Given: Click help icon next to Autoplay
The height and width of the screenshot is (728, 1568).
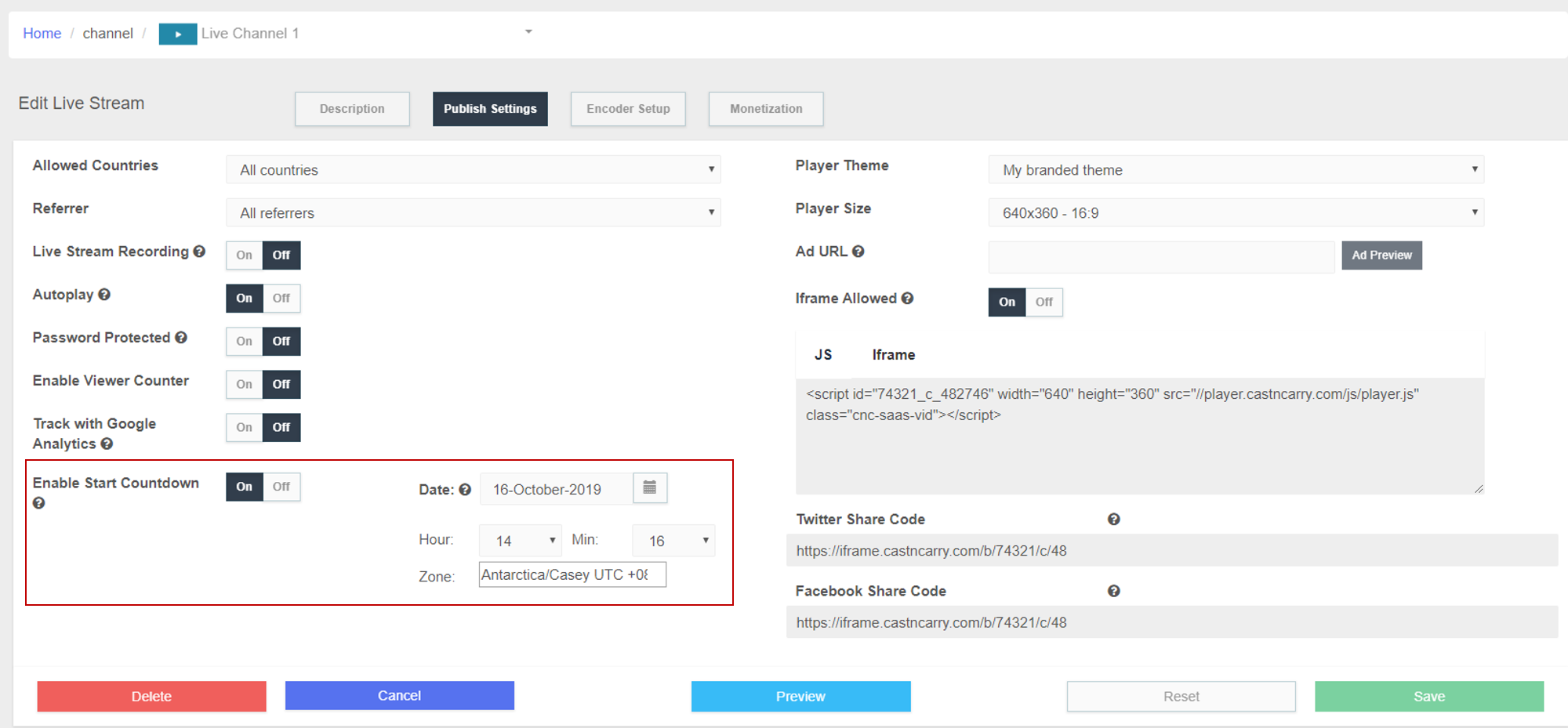Looking at the screenshot, I should click(104, 295).
